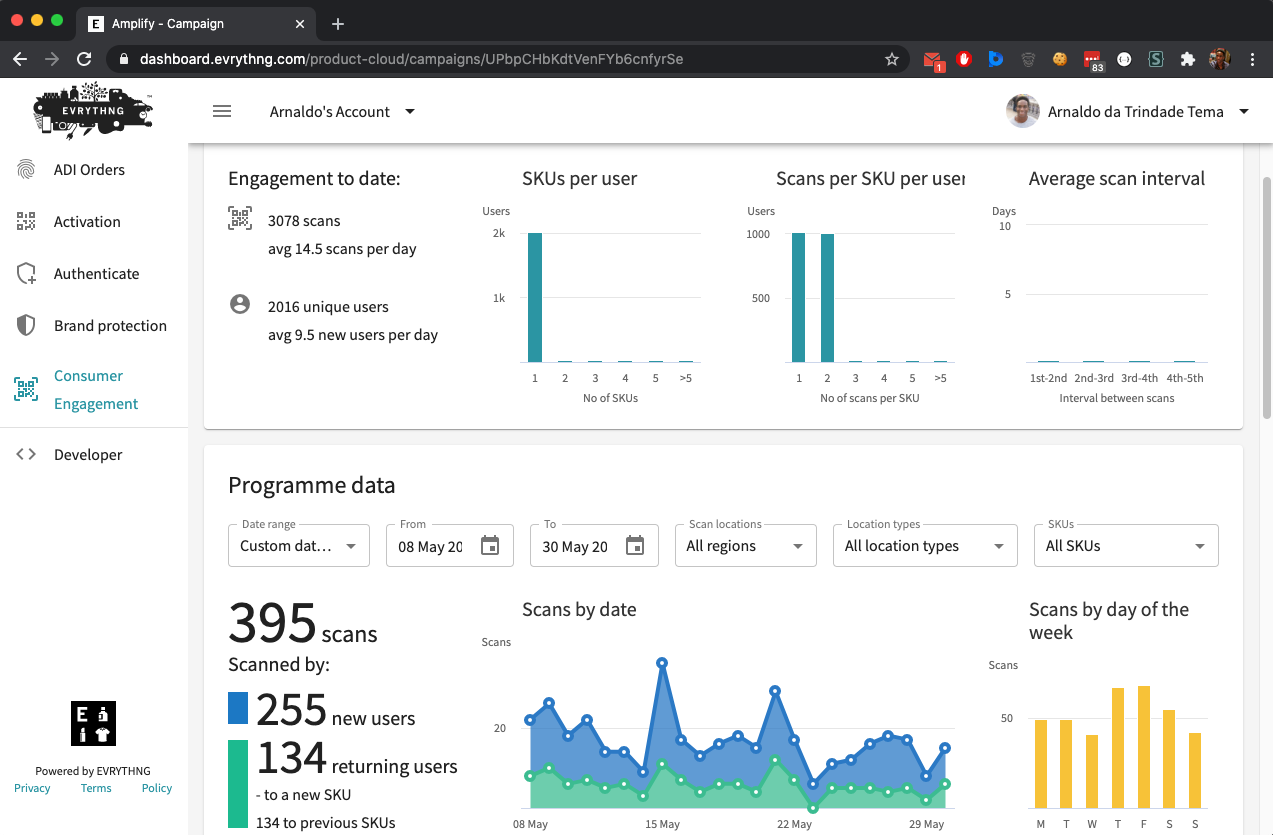Screen dimensions: 1273x835
Task: Click the 'Average scan interval' chart title
Action: [1117, 179]
